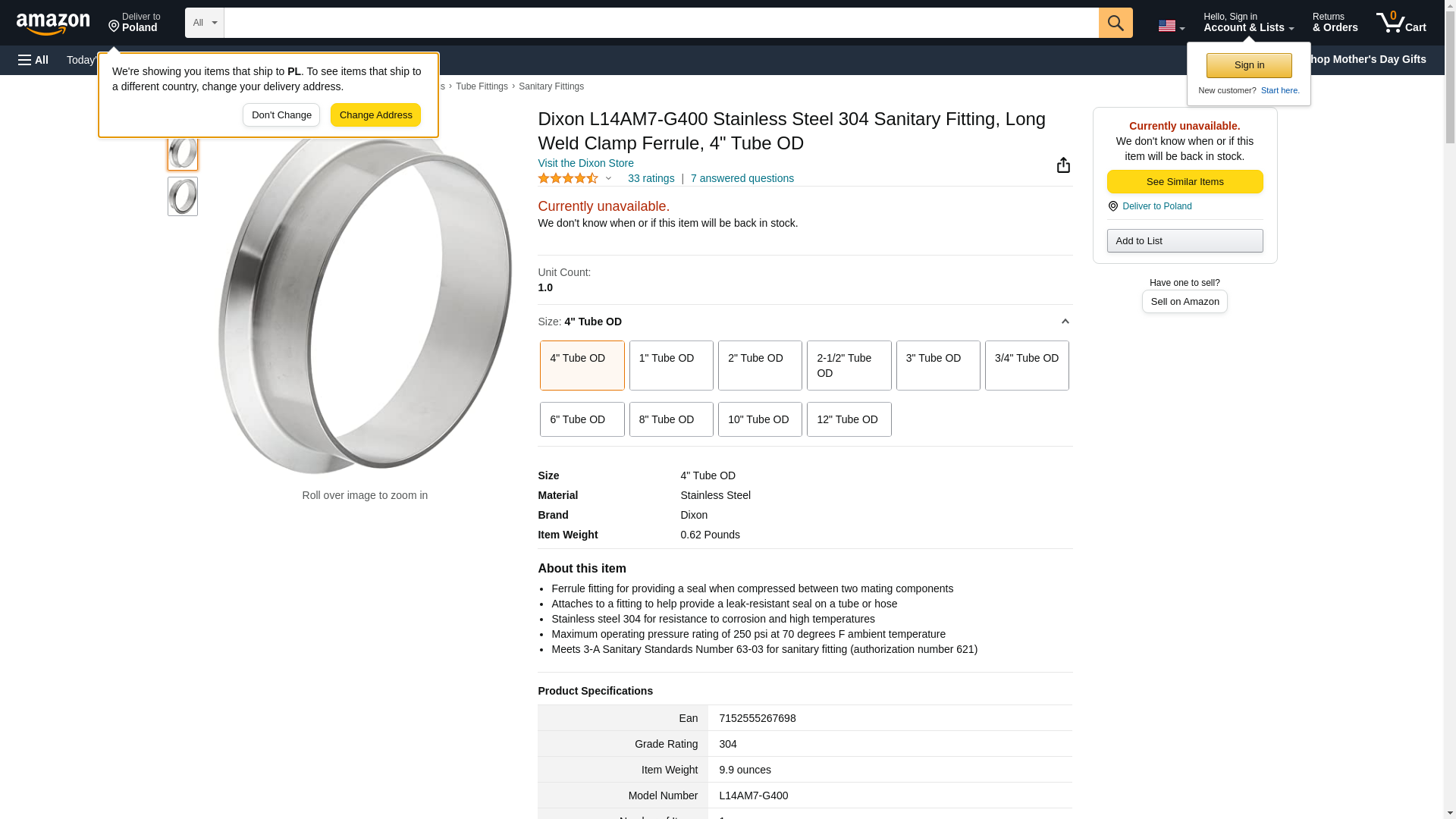1456x819 pixels.
Task: Click the share icon
Action: coord(1063,165)
